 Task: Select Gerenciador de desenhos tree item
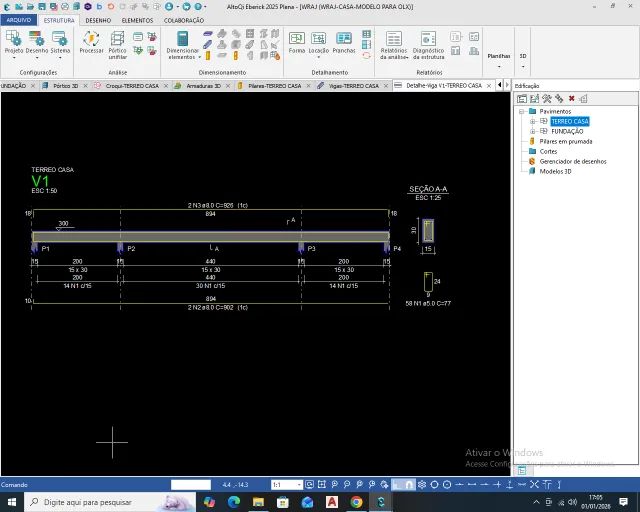[573, 161]
